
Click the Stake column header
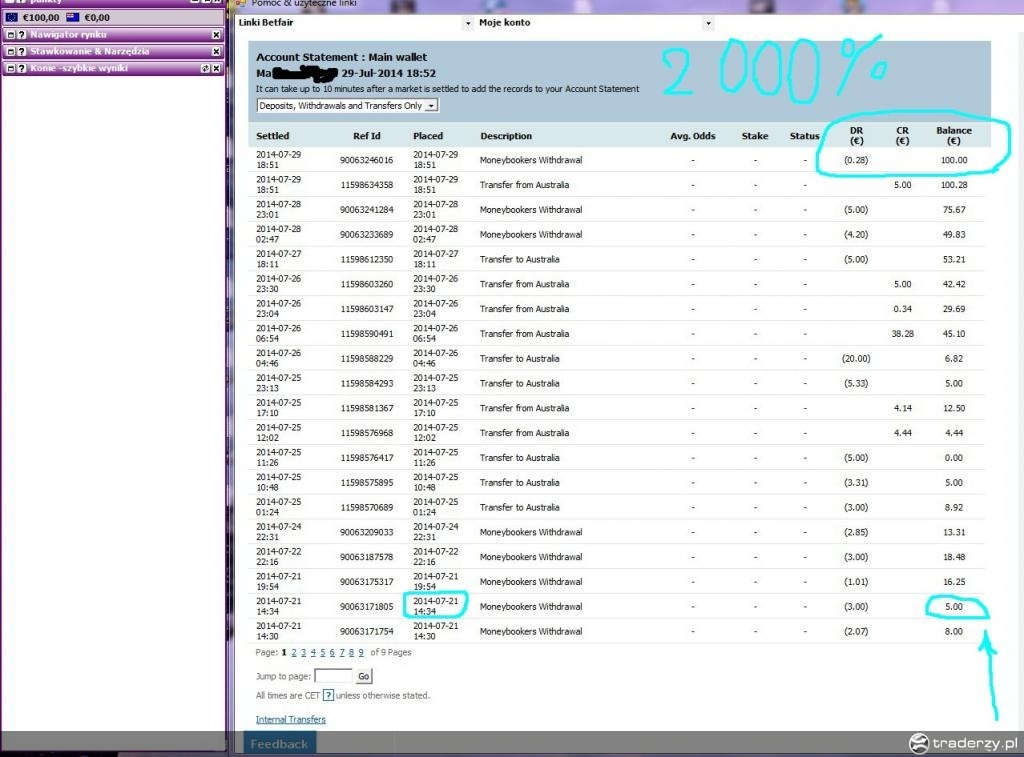tap(755, 136)
